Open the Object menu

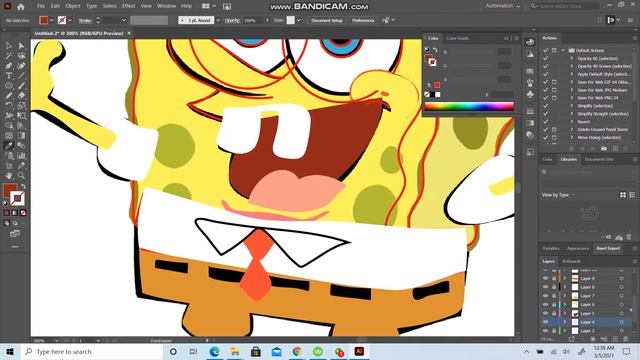(73, 6)
